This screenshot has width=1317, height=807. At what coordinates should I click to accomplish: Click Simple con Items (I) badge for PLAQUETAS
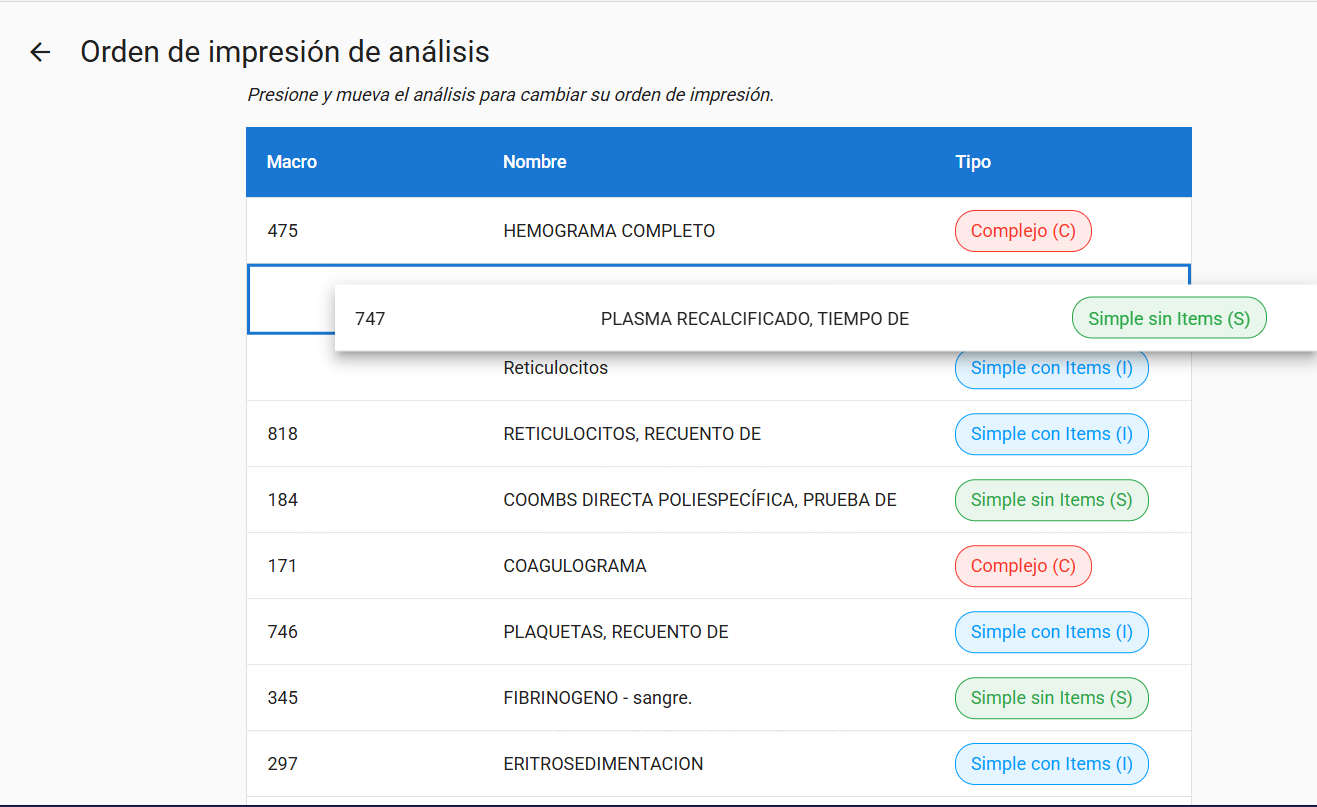[x=1052, y=632]
